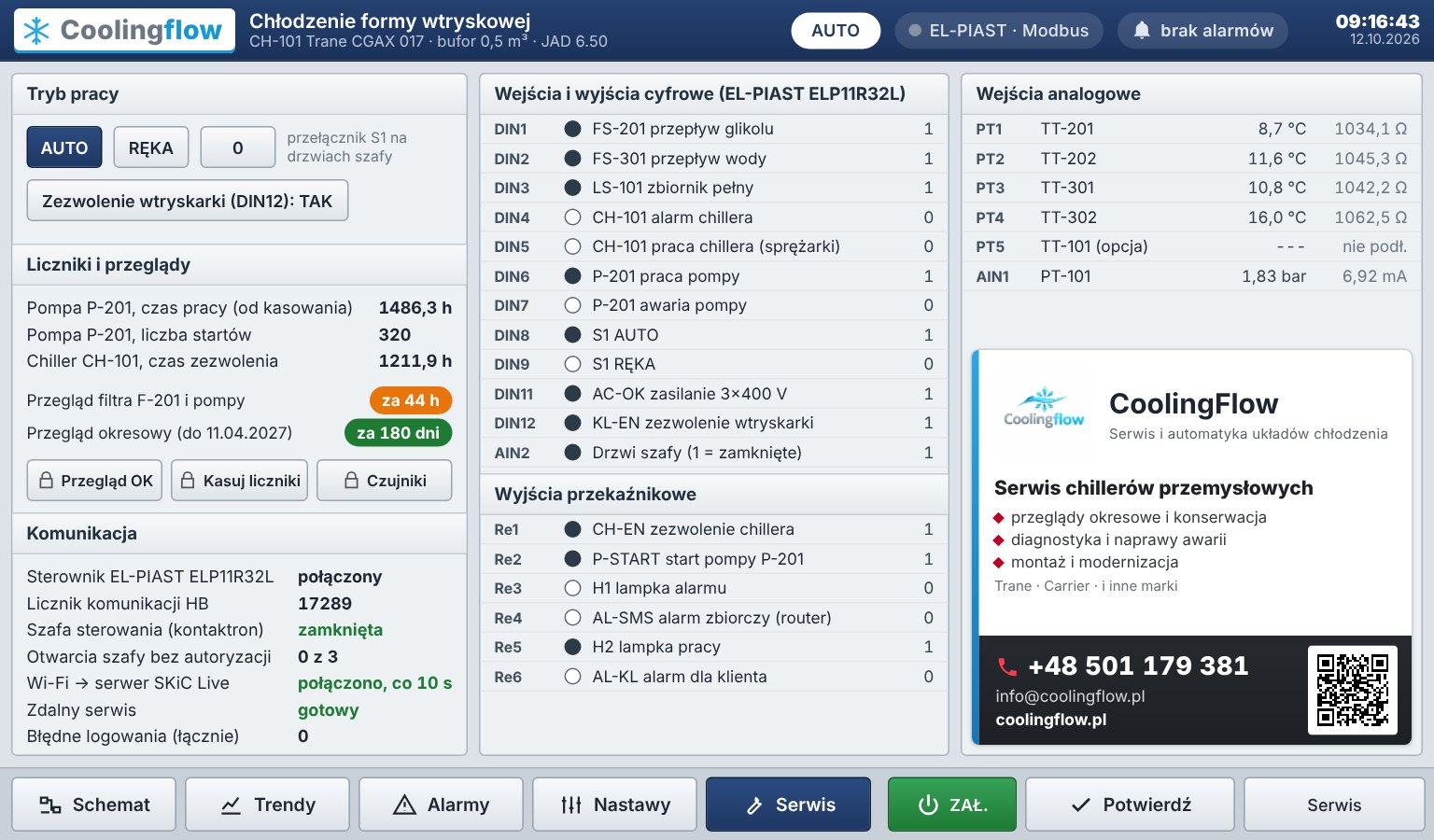Viewport: 1434px width, 840px height.
Task: Click the orange 'za 44 h' badge
Action: [411, 400]
